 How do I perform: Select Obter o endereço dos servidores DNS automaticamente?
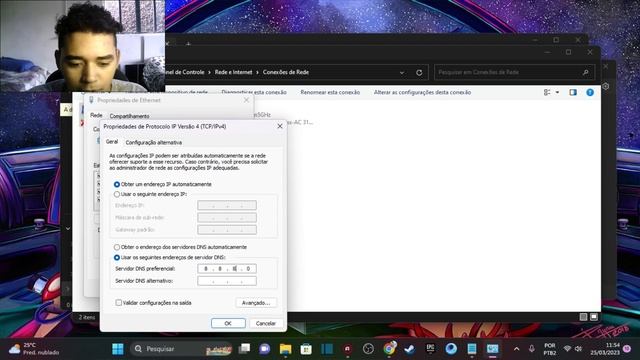pyautogui.click(x=117, y=247)
